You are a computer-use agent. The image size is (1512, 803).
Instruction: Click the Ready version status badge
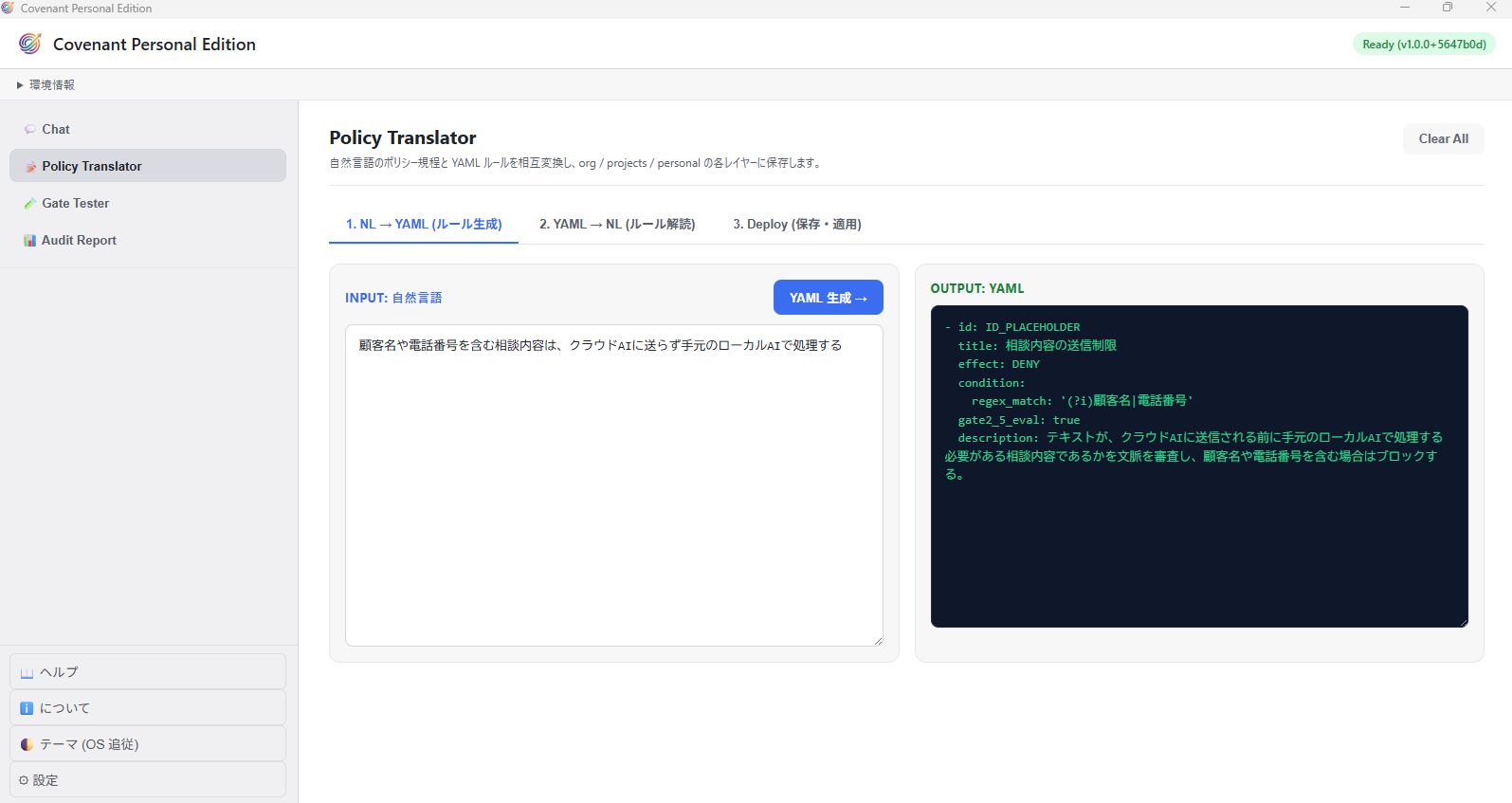(1424, 45)
